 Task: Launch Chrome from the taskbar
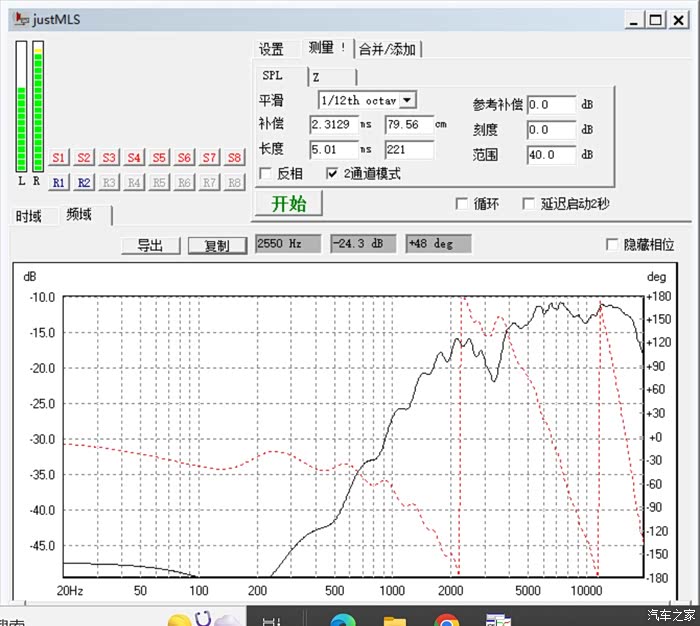pos(447,619)
